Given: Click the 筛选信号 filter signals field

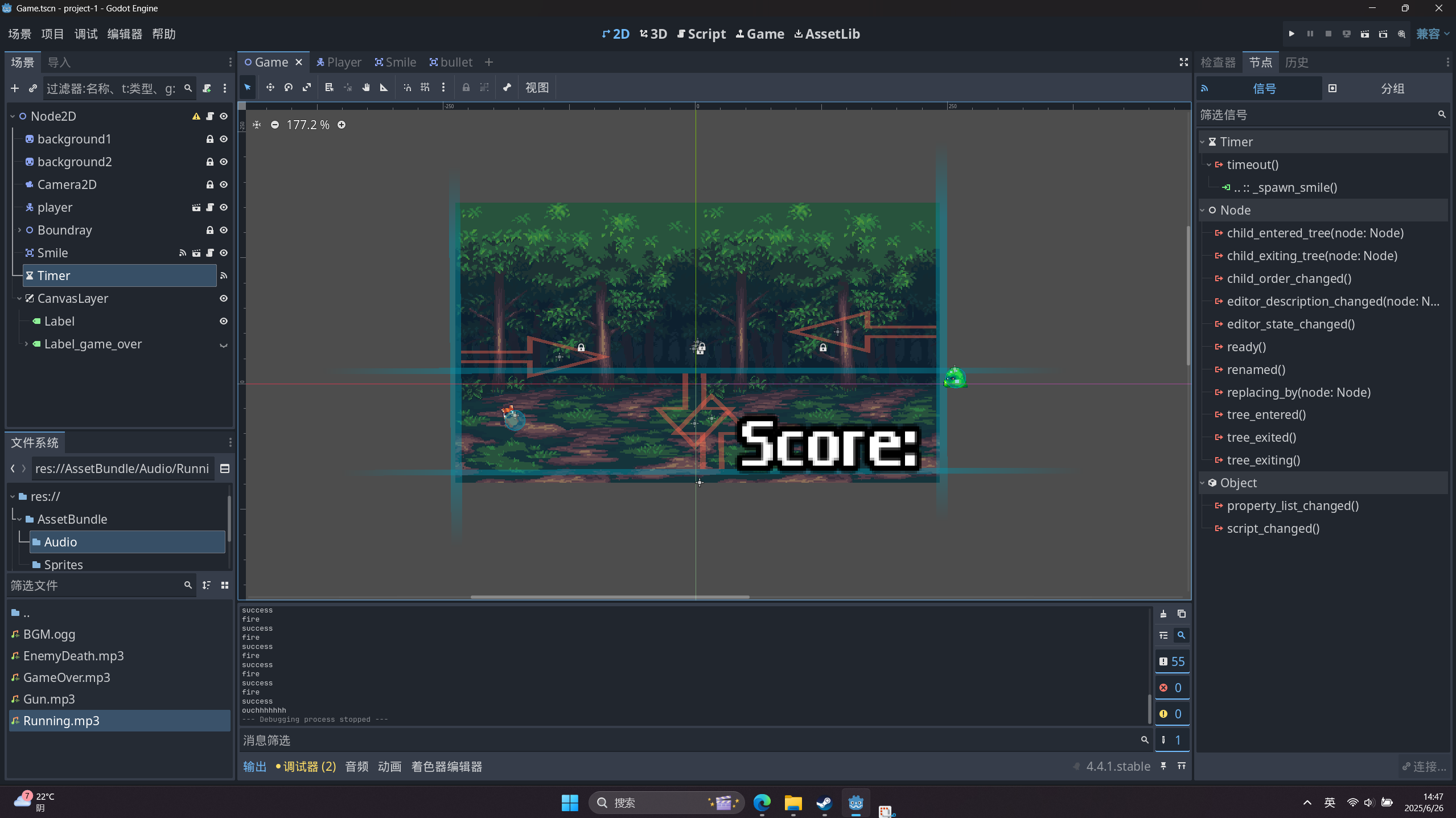Looking at the screenshot, I should [1315, 115].
